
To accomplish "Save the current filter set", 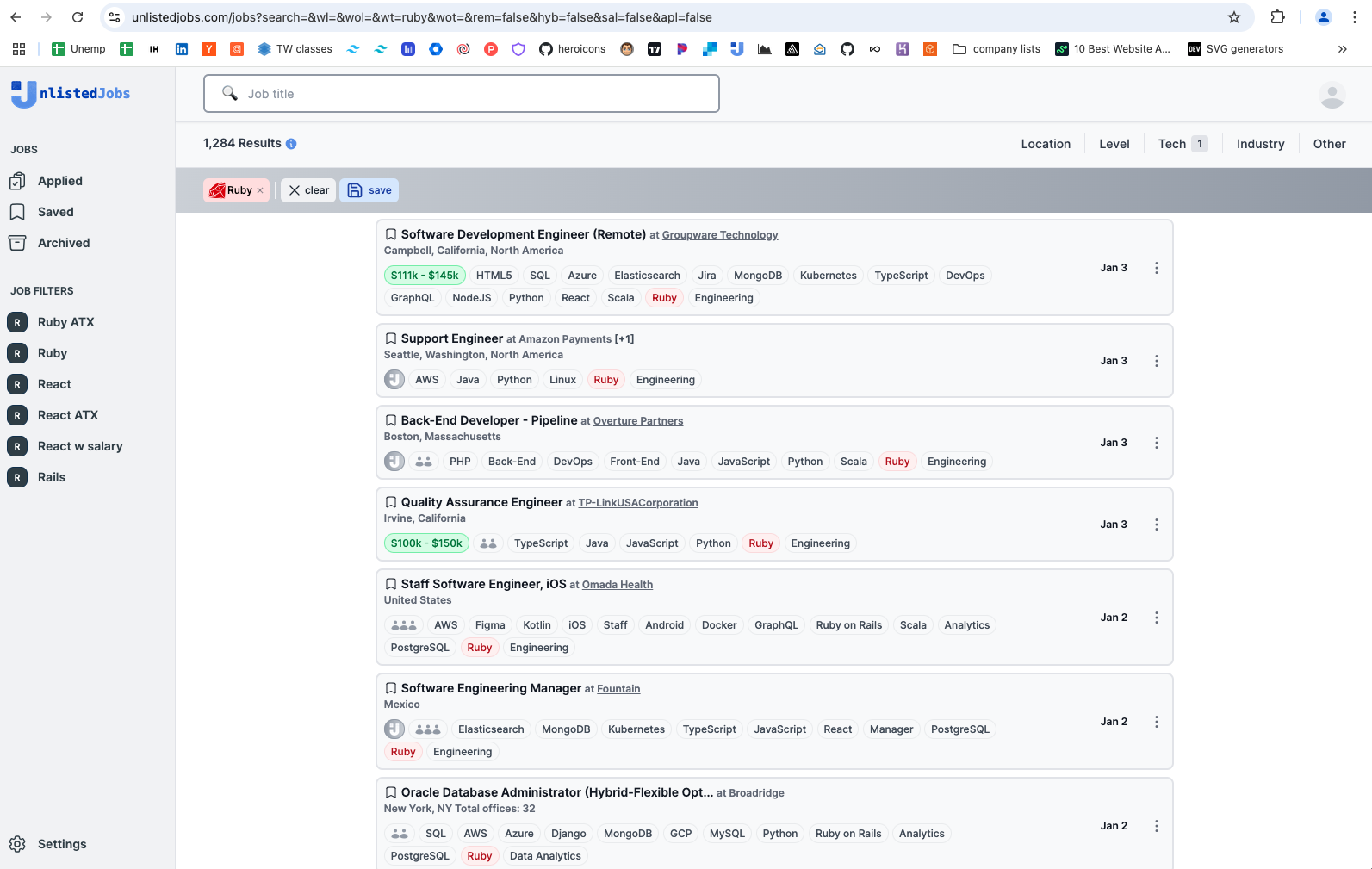I will tap(369, 190).
